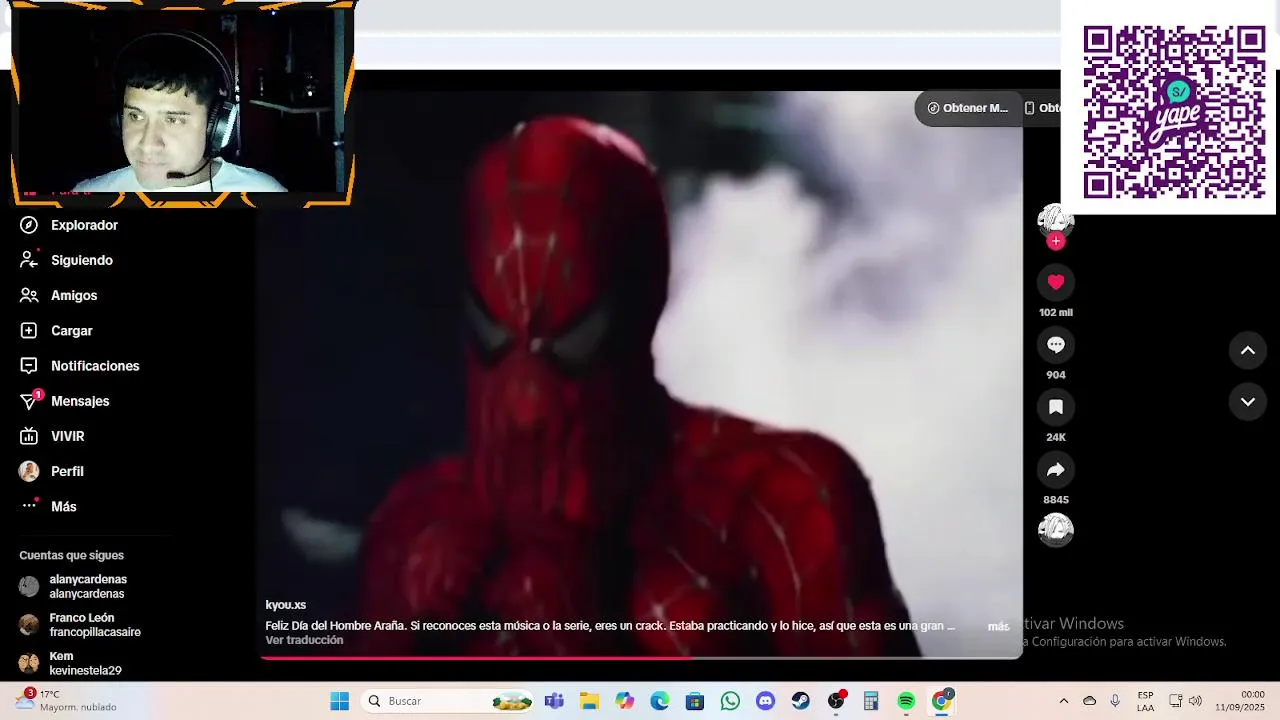
Task: Open Microsoft Teams from the taskbar
Action: tap(554, 701)
